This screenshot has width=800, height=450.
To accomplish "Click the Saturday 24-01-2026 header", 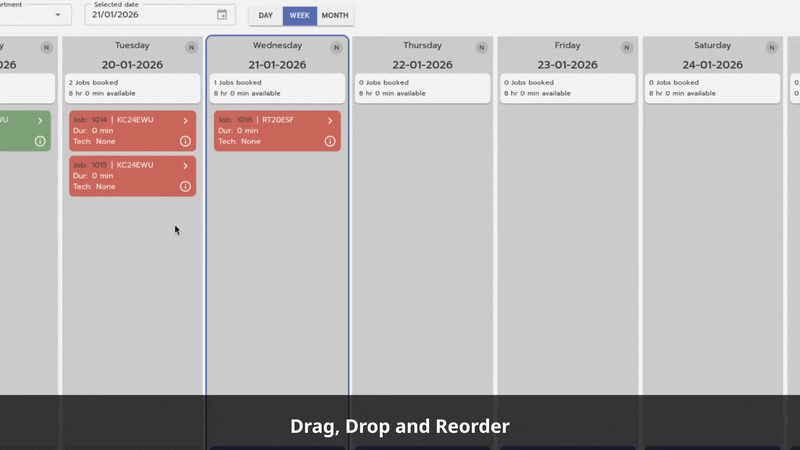I will (x=712, y=55).
